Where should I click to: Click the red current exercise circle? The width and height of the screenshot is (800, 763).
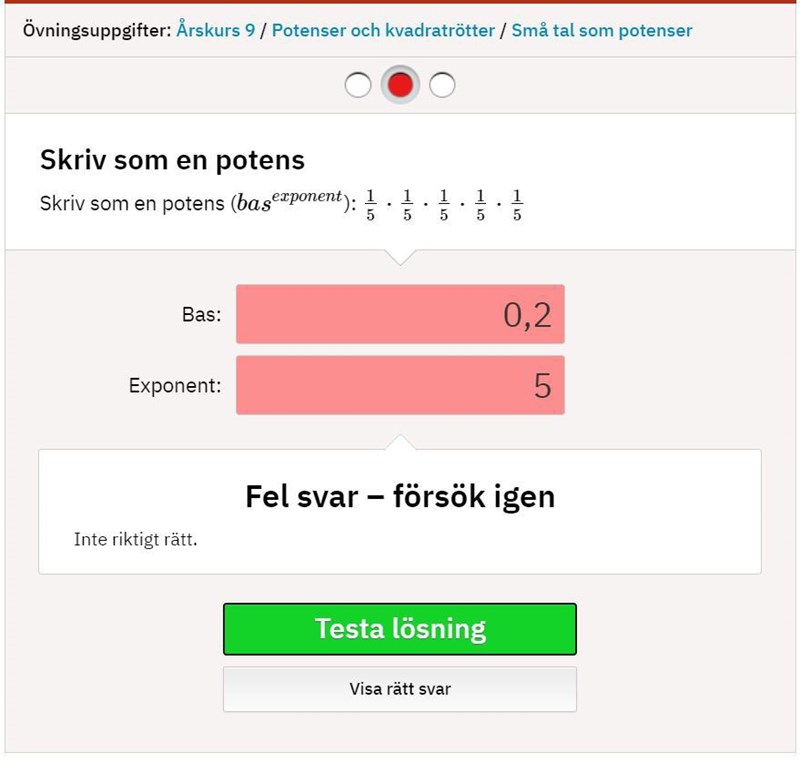400,86
